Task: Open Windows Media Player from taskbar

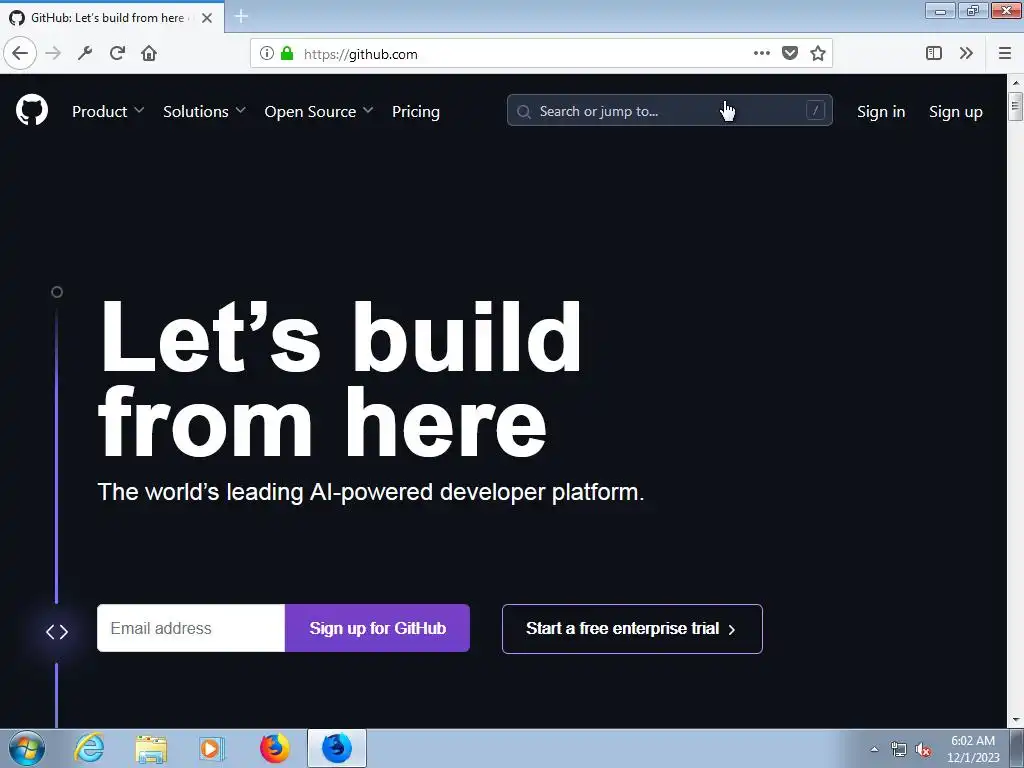Action: tap(212, 748)
